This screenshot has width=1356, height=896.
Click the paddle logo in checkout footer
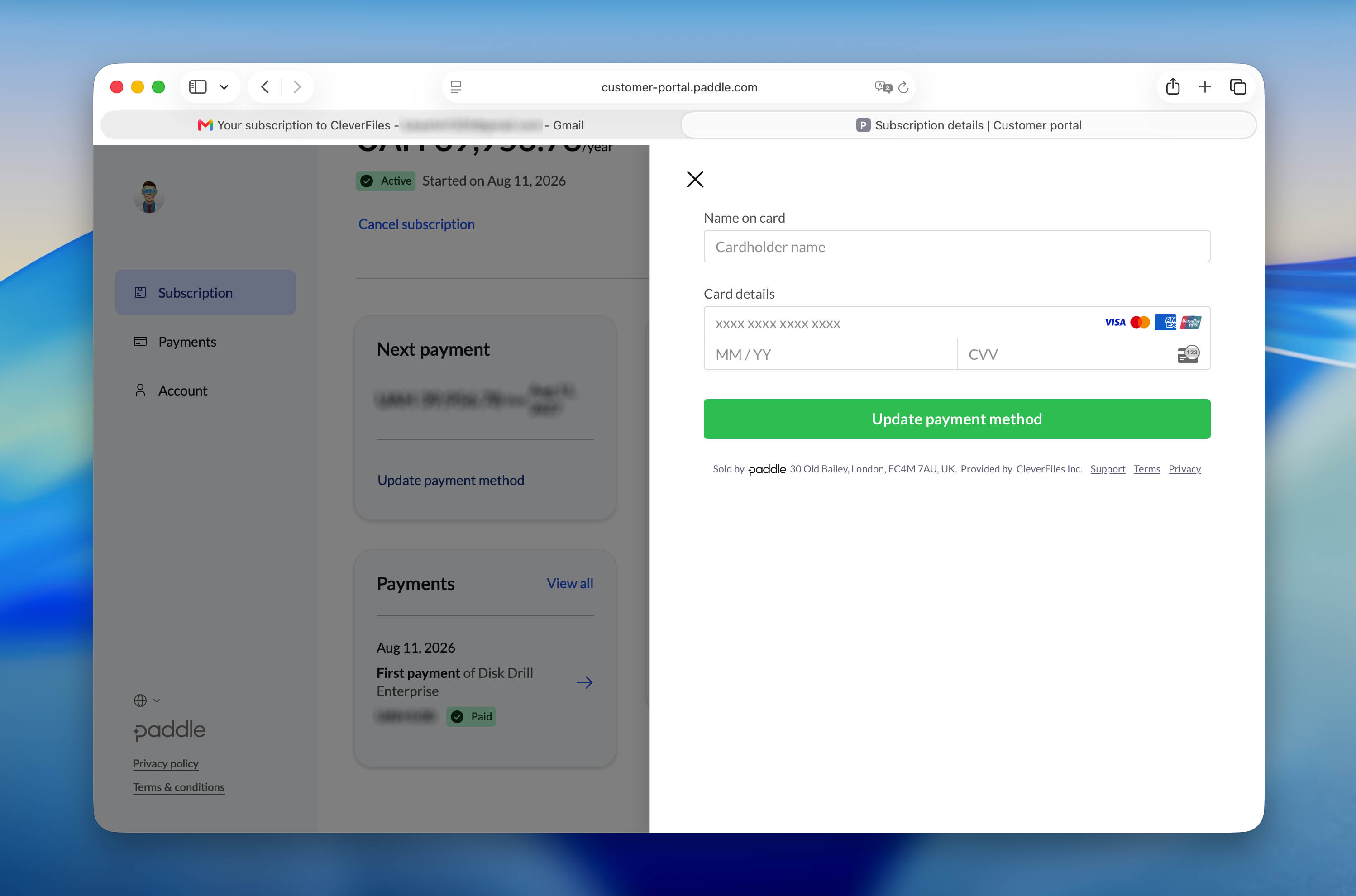(x=767, y=469)
